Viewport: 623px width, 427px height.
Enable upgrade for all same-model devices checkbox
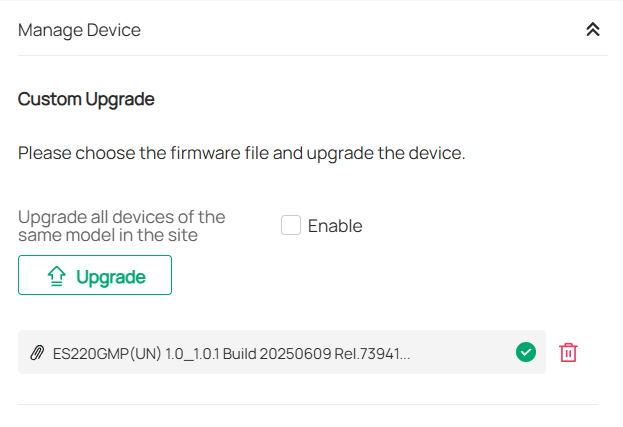click(x=291, y=225)
